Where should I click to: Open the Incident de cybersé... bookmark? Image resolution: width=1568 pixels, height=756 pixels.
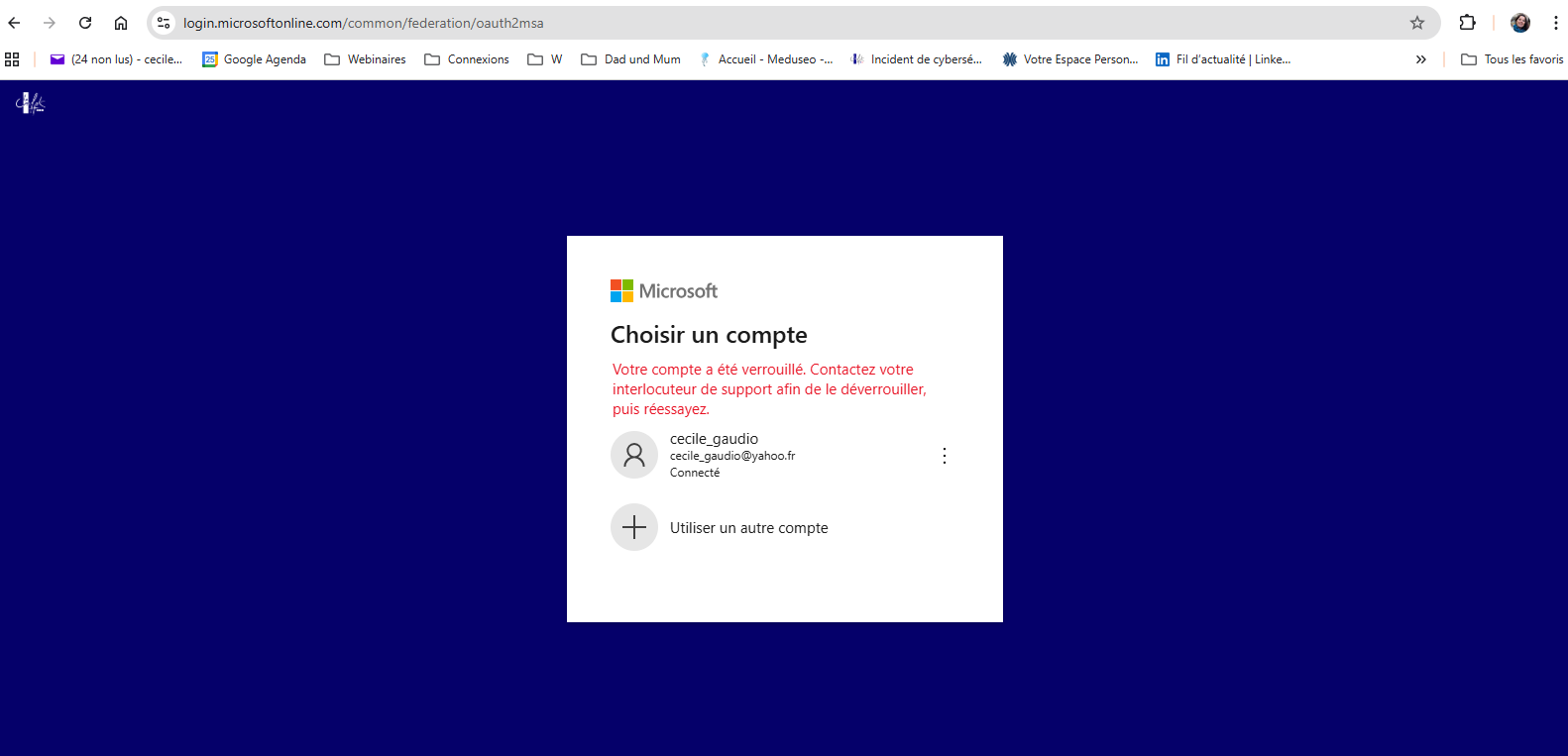917,59
